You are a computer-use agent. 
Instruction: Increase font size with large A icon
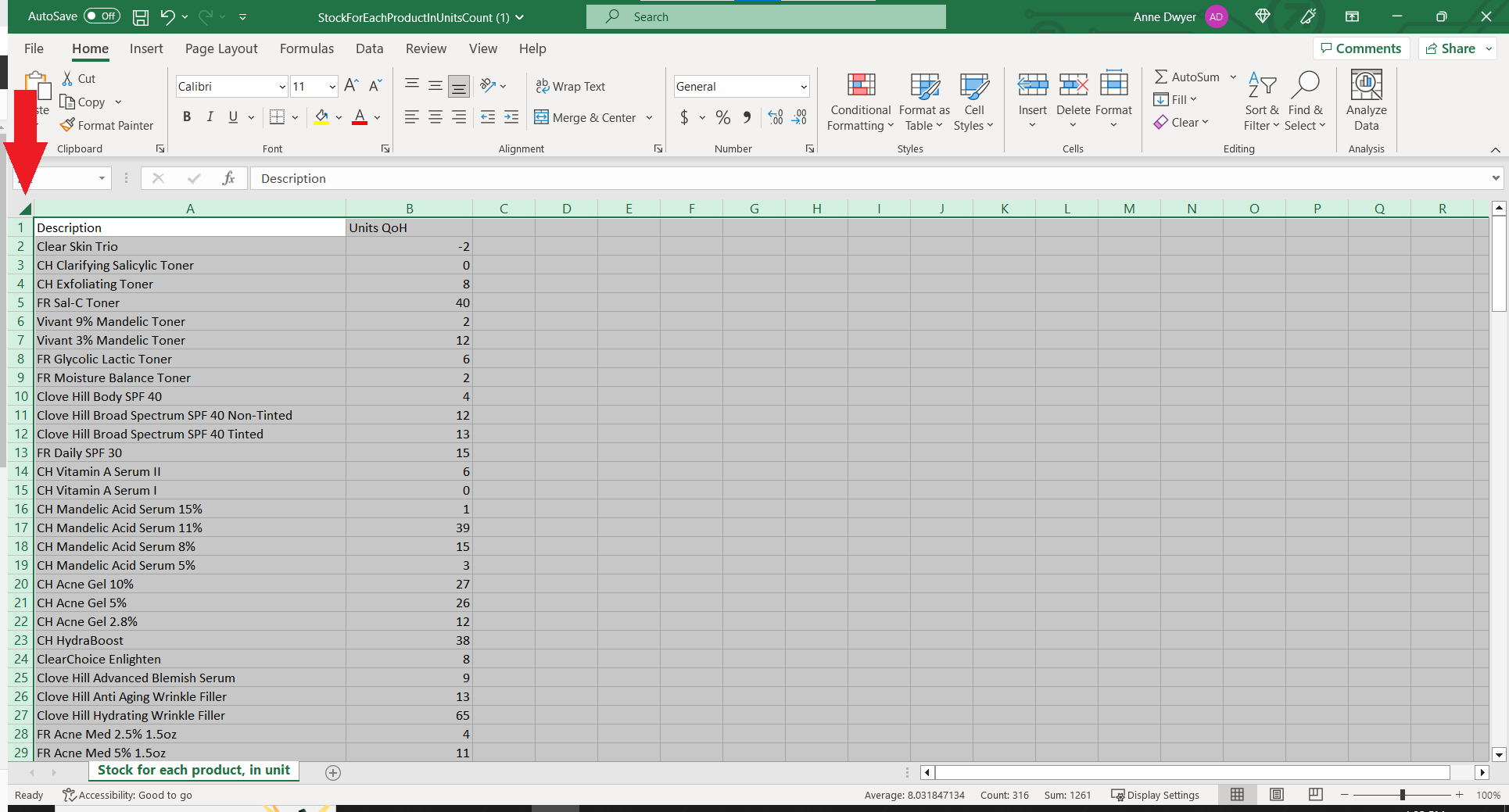click(x=352, y=85)
